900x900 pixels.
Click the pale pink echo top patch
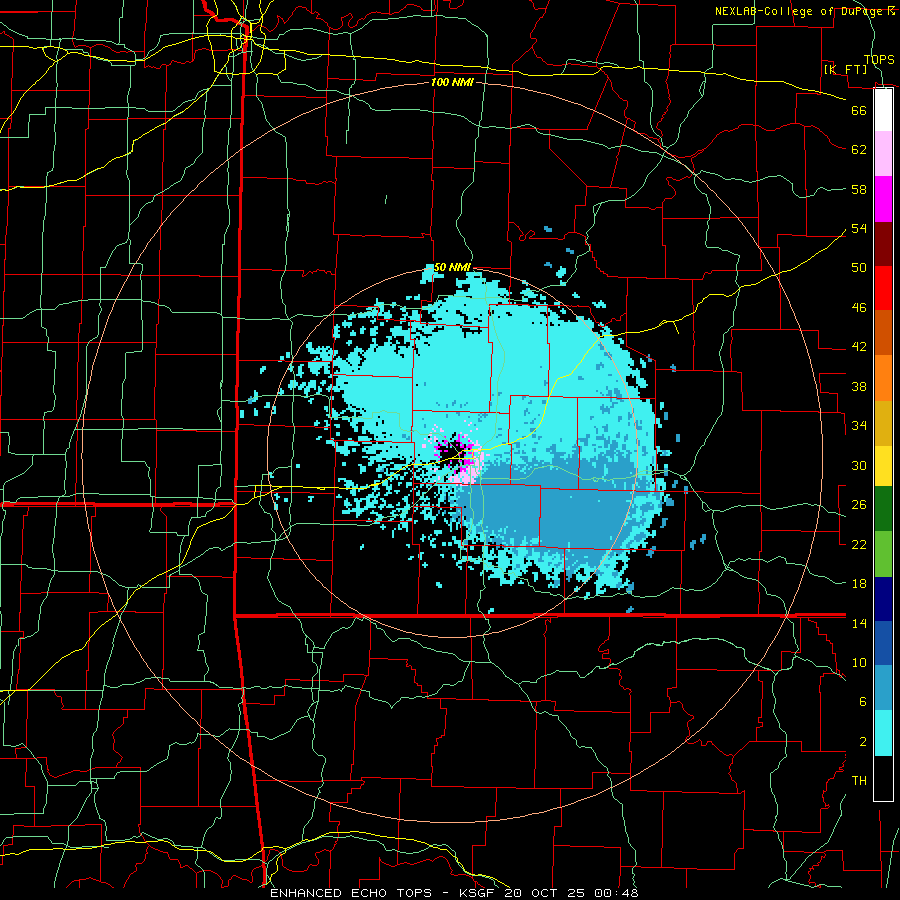(466, 476)
